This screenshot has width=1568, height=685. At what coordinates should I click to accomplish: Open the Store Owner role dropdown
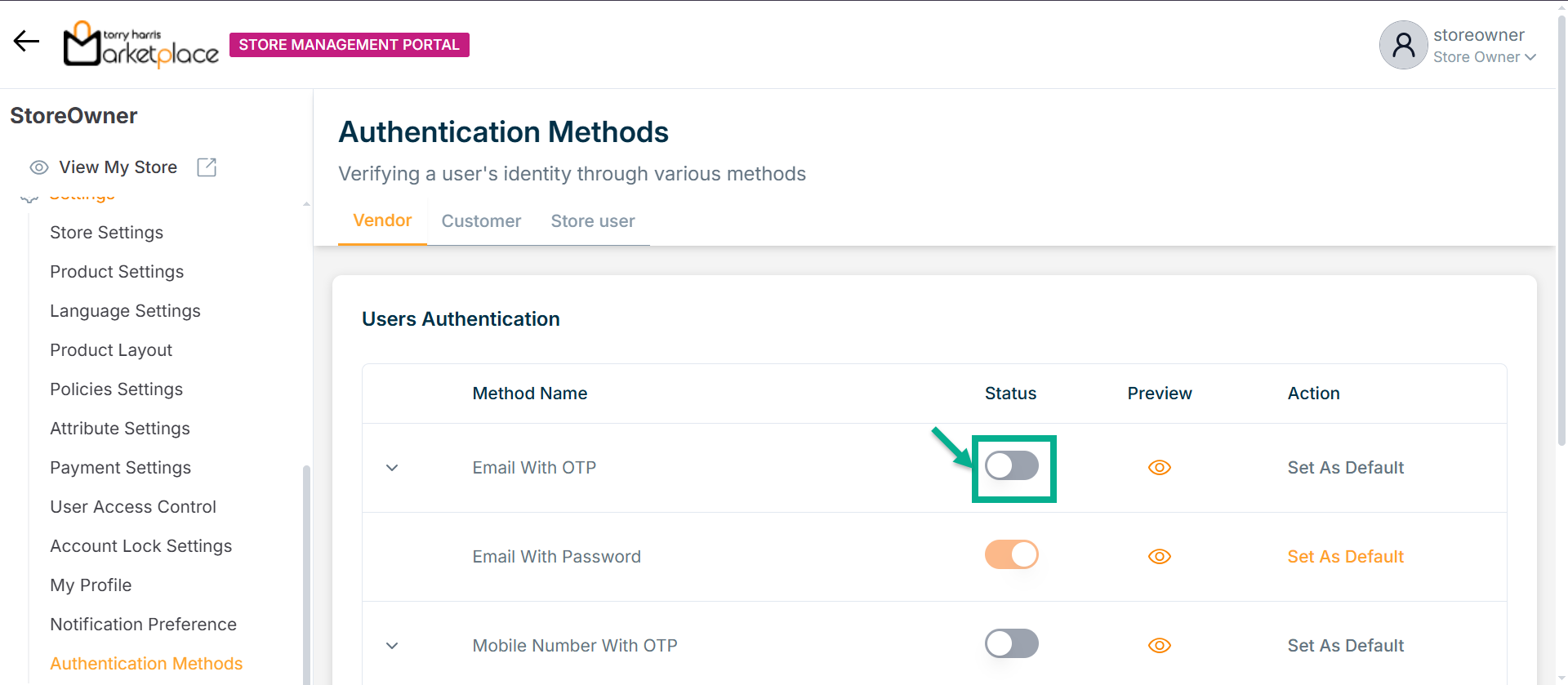[1485, 57]
